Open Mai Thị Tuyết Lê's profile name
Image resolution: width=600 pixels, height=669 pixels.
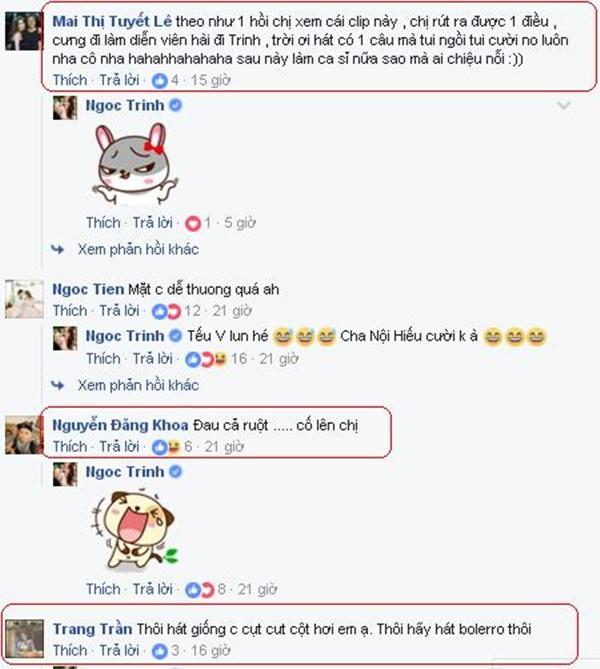coord(112,21)
